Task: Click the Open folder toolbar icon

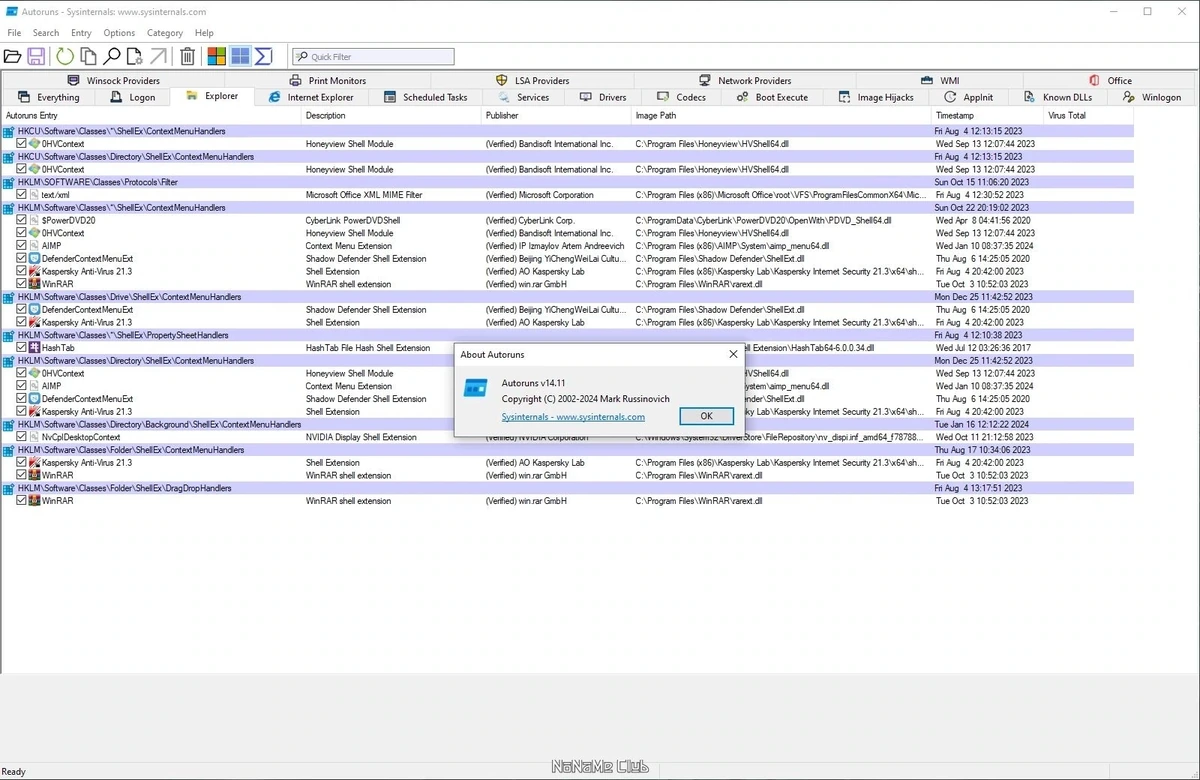Action: point(12,56)
